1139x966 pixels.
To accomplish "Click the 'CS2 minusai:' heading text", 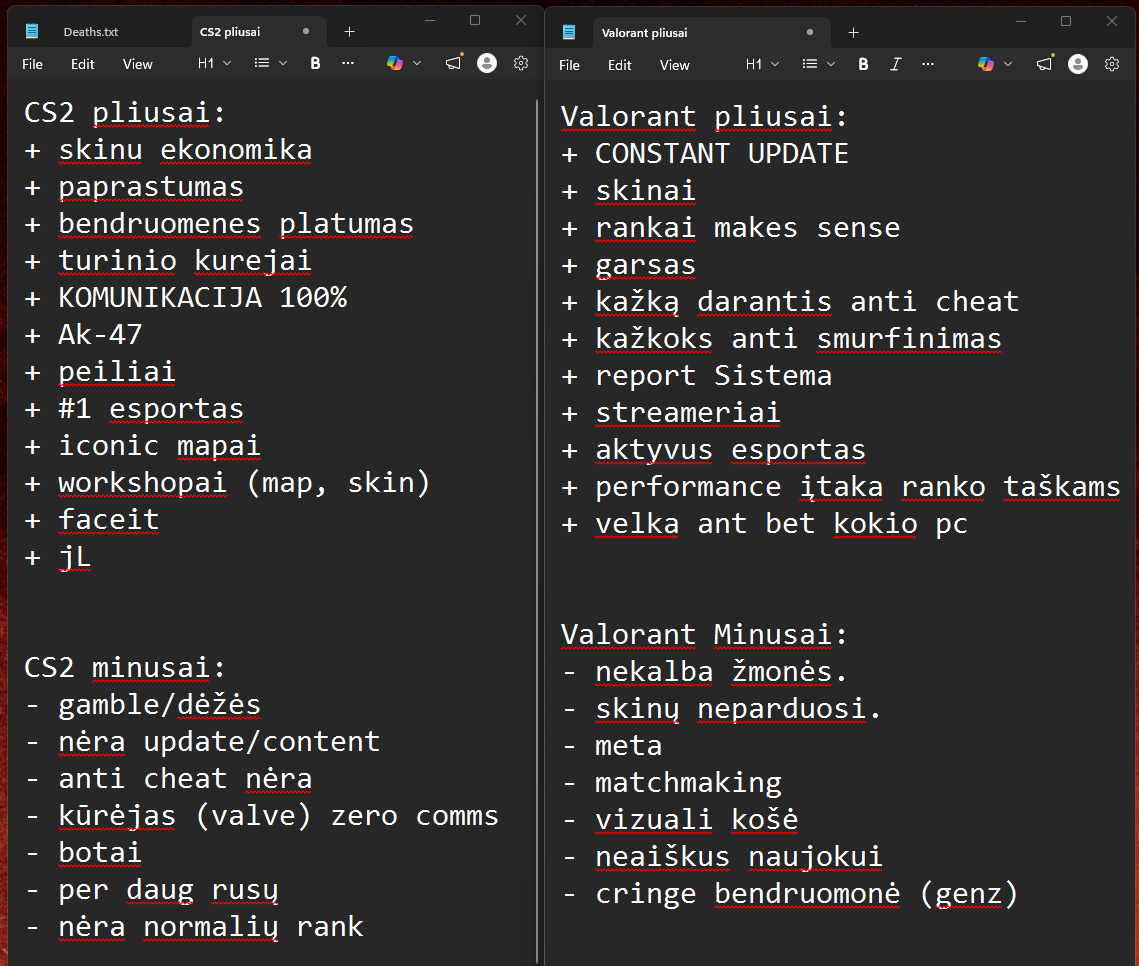I will [x=125, y=667].
